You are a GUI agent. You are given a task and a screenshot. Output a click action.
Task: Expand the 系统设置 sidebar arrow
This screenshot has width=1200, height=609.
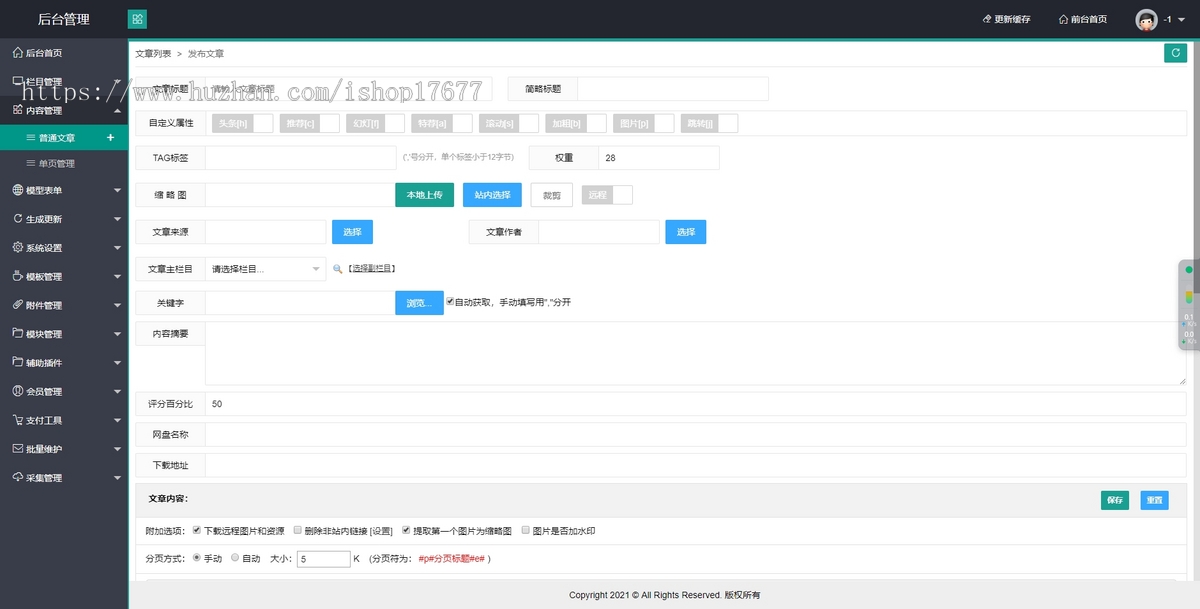click(x=117, y=248)
